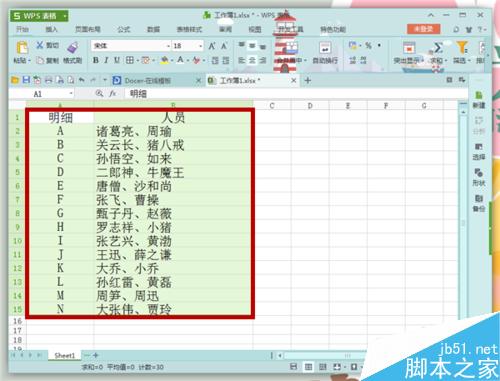Click the orange not-logged-in button
The height and width of the screenshot is (381, 500).
coord(423,29)
